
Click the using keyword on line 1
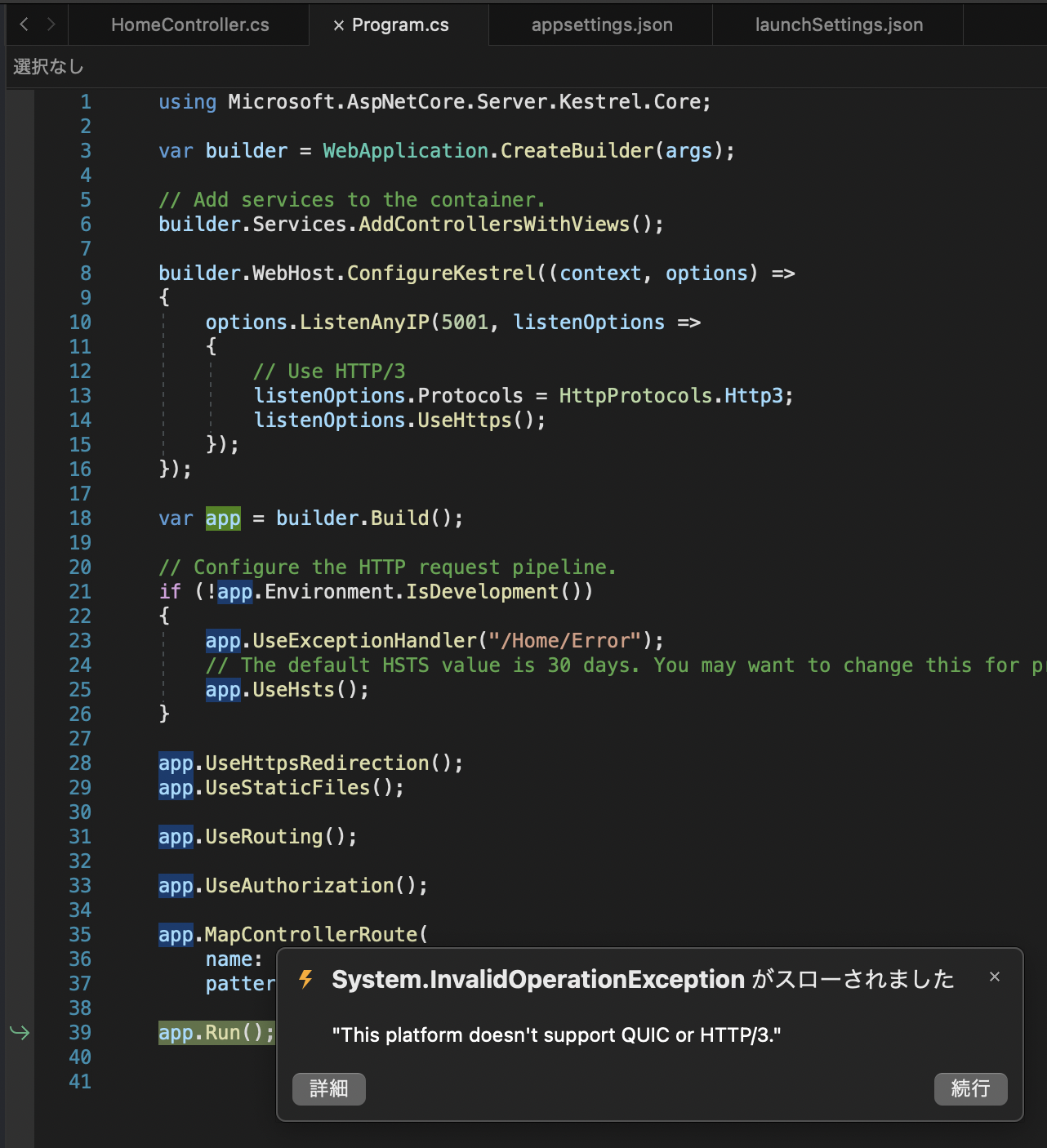click(x=188, y=102)
